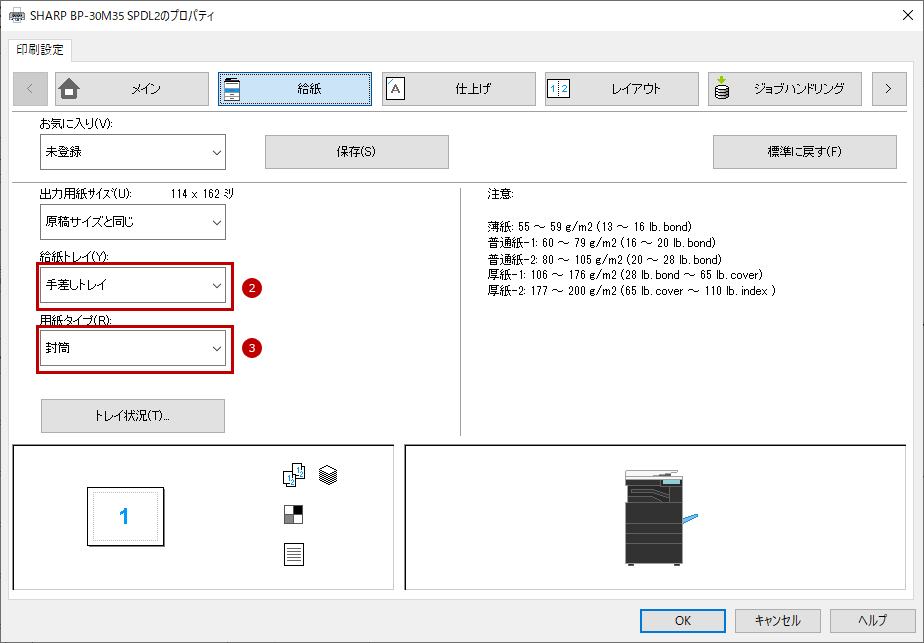This screenshot has width=924, height=643.
Task: Click the black and white color mode icon
Action: click(x=293, y=515)
